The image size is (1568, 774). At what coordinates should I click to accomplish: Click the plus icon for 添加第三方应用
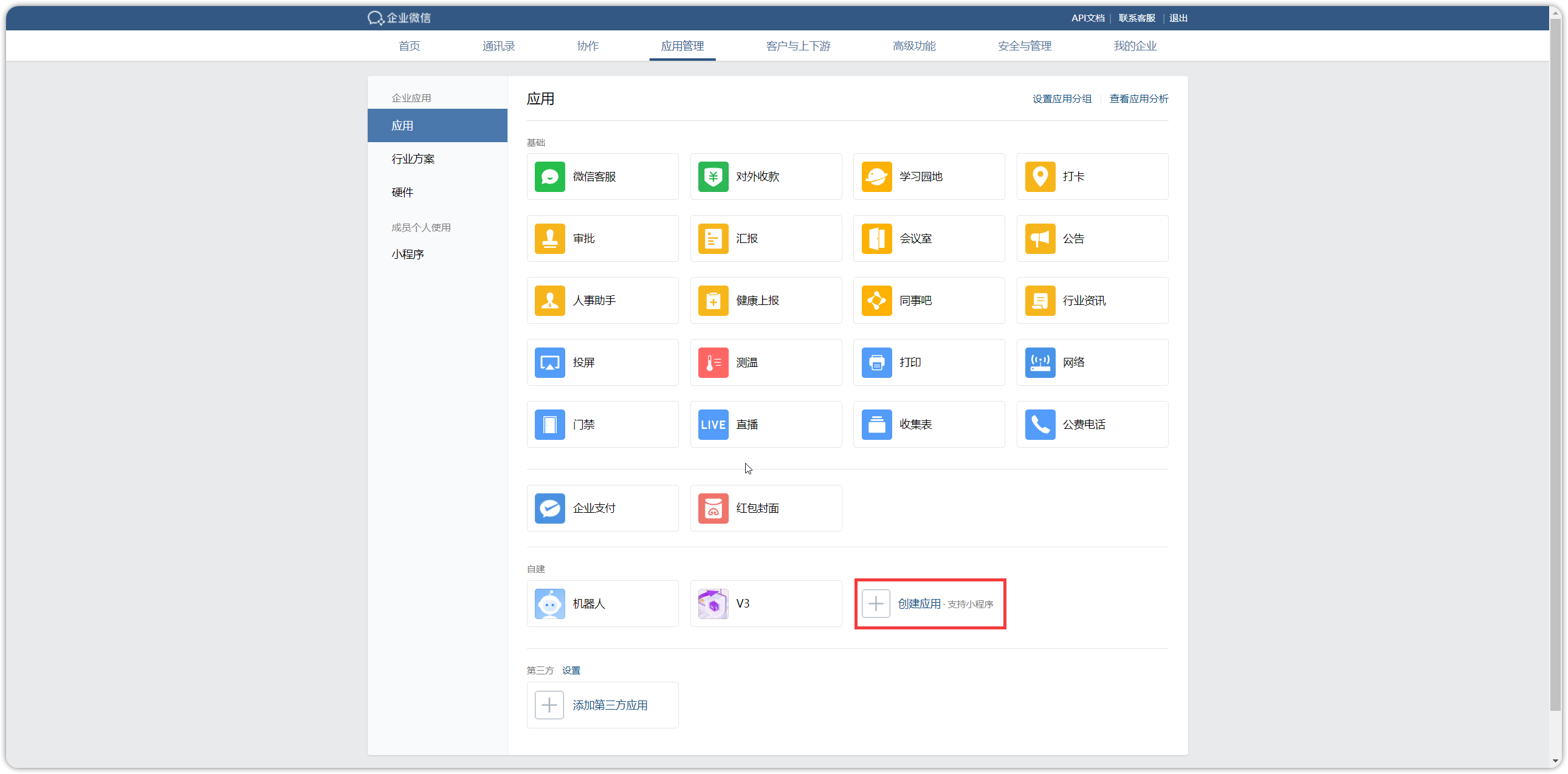[x=548, y=705]
